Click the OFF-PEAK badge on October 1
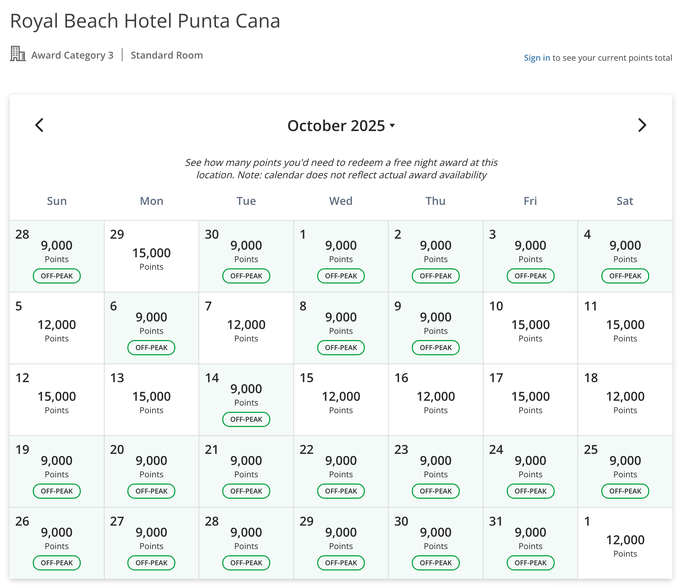The height and width of the screenshot is (587, 700). point(341,276)
